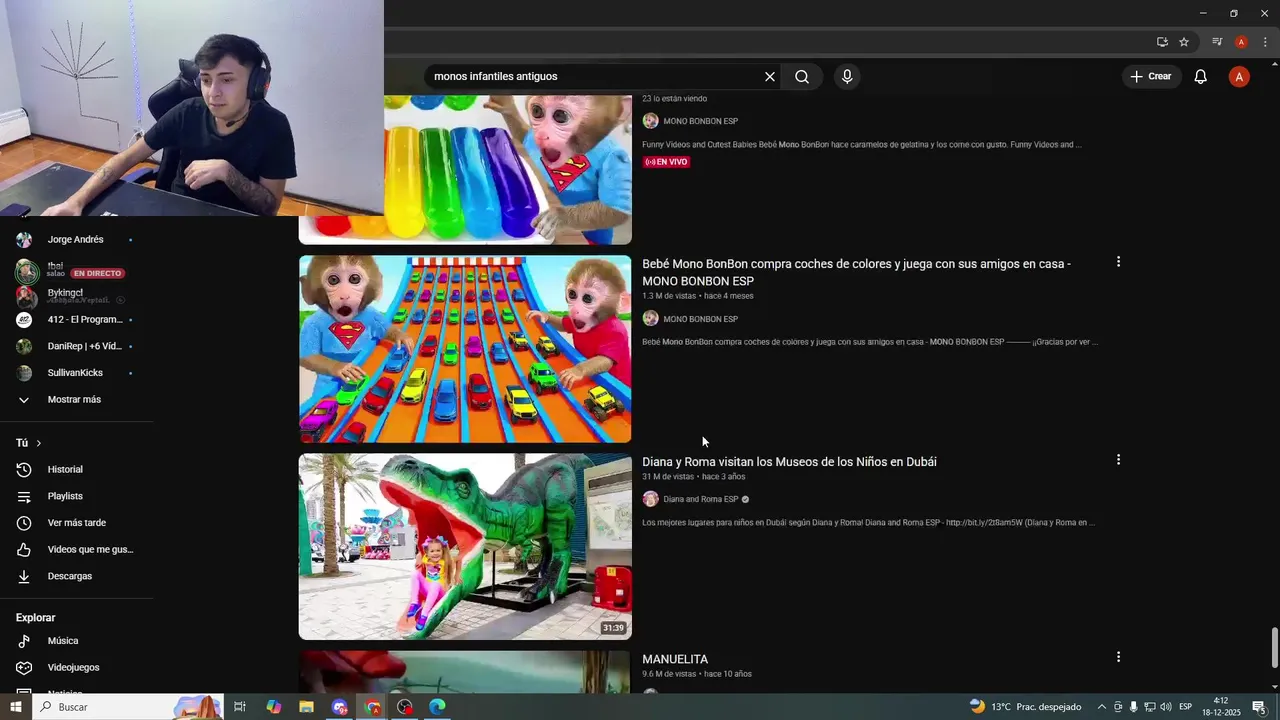Click the install app icon in address bar
Image resolution: width=1280 pixels, height=720 pixels.
tap(1162, 42)
